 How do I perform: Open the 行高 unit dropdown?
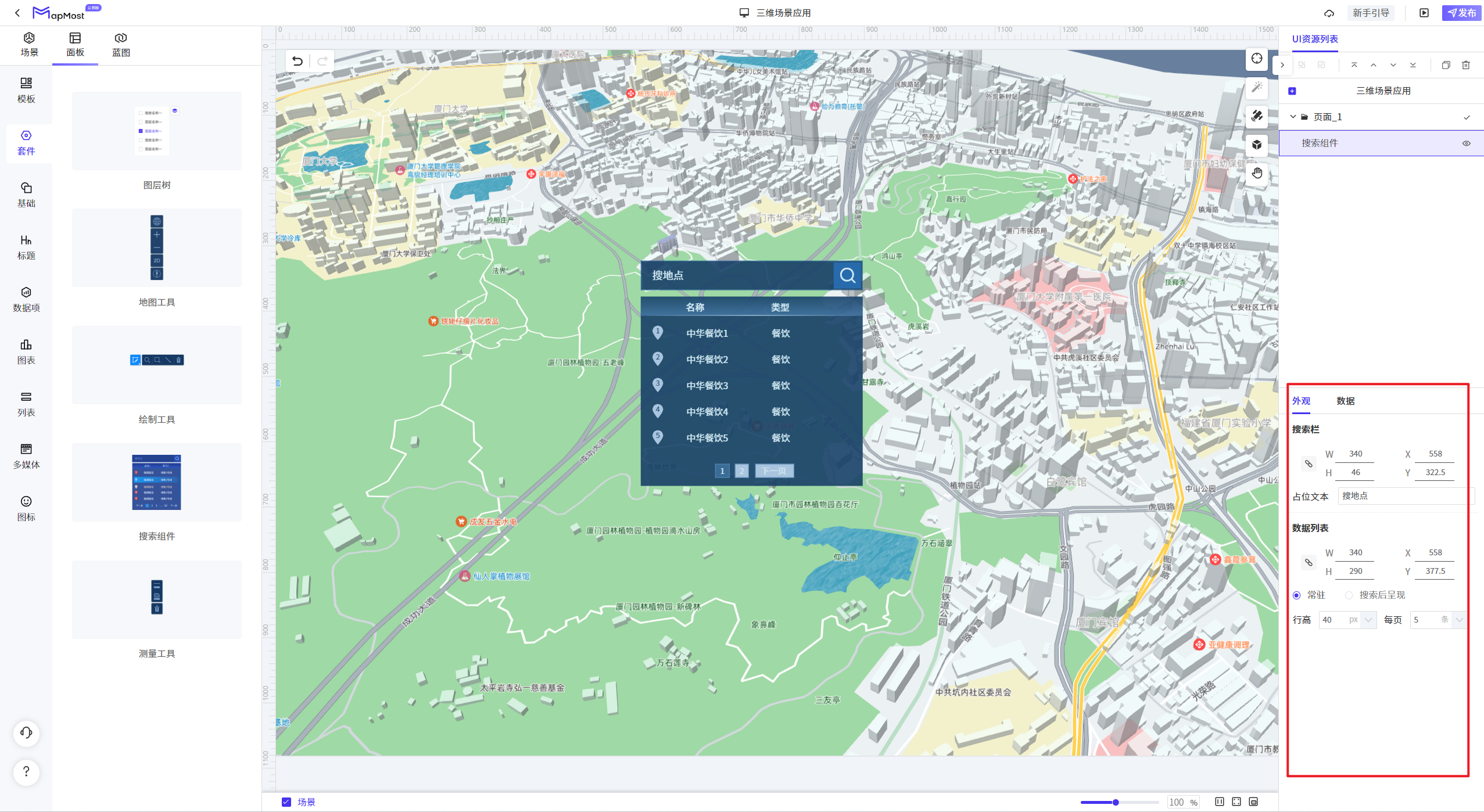1368,620
